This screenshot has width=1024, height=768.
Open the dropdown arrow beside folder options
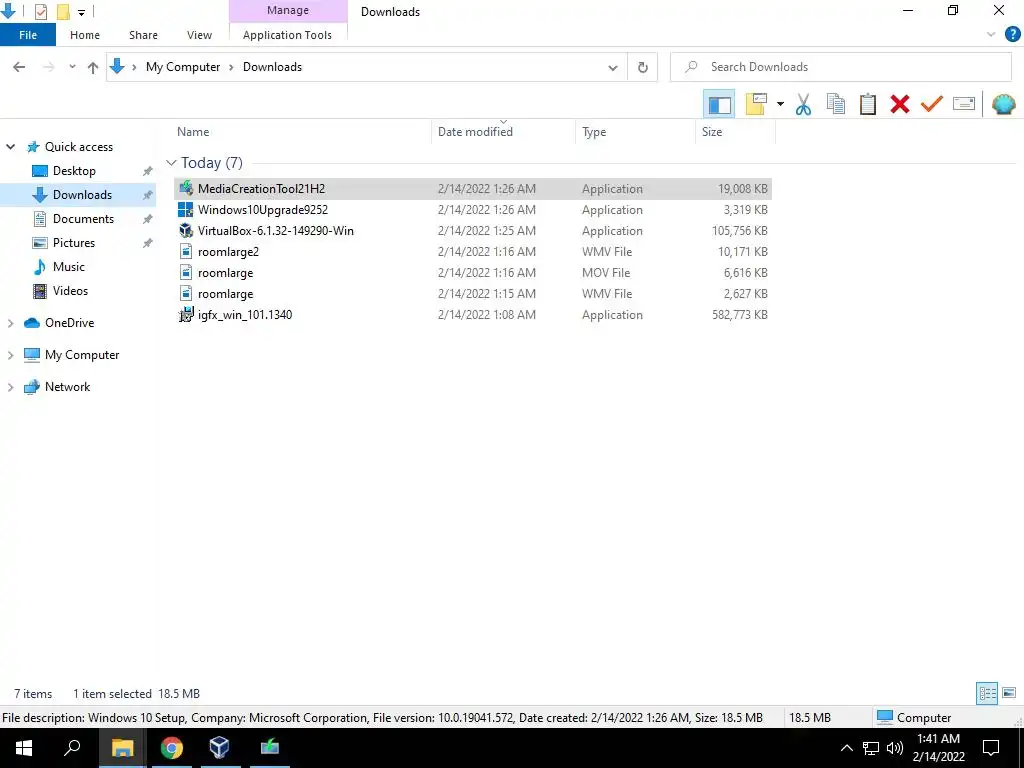tap(780, 104)
